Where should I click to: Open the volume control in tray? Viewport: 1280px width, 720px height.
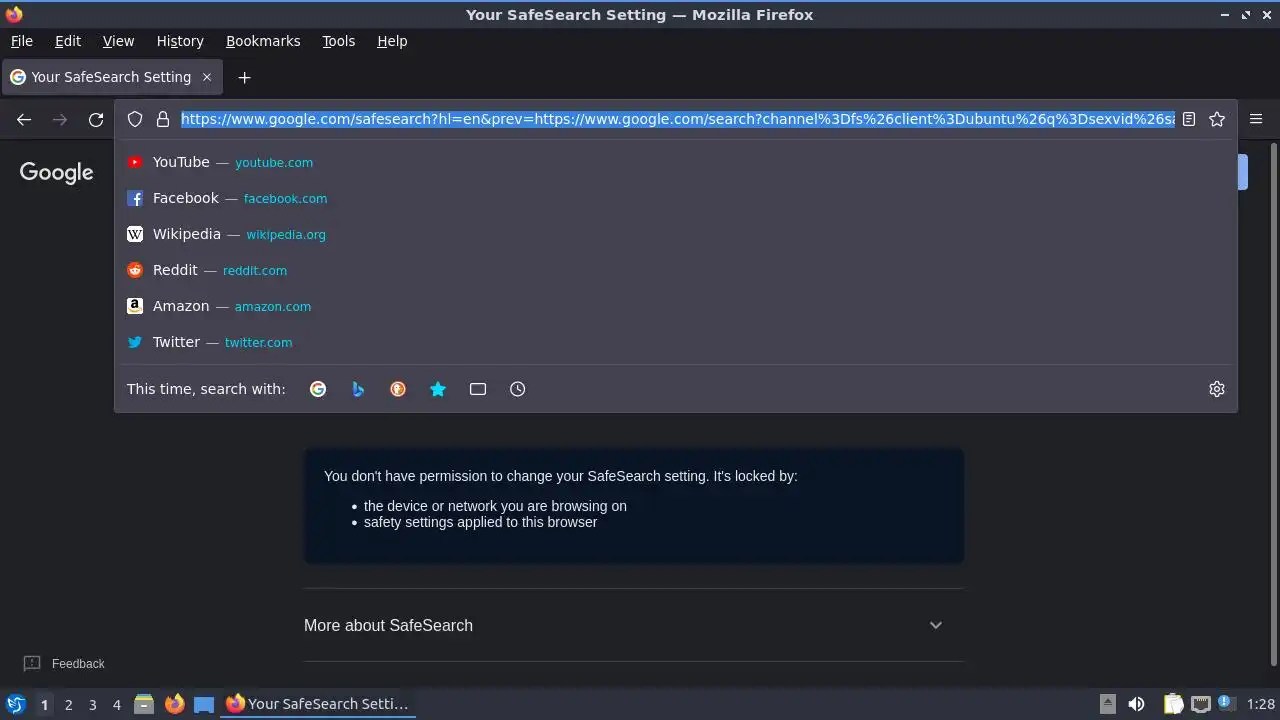pos(1136,704)
